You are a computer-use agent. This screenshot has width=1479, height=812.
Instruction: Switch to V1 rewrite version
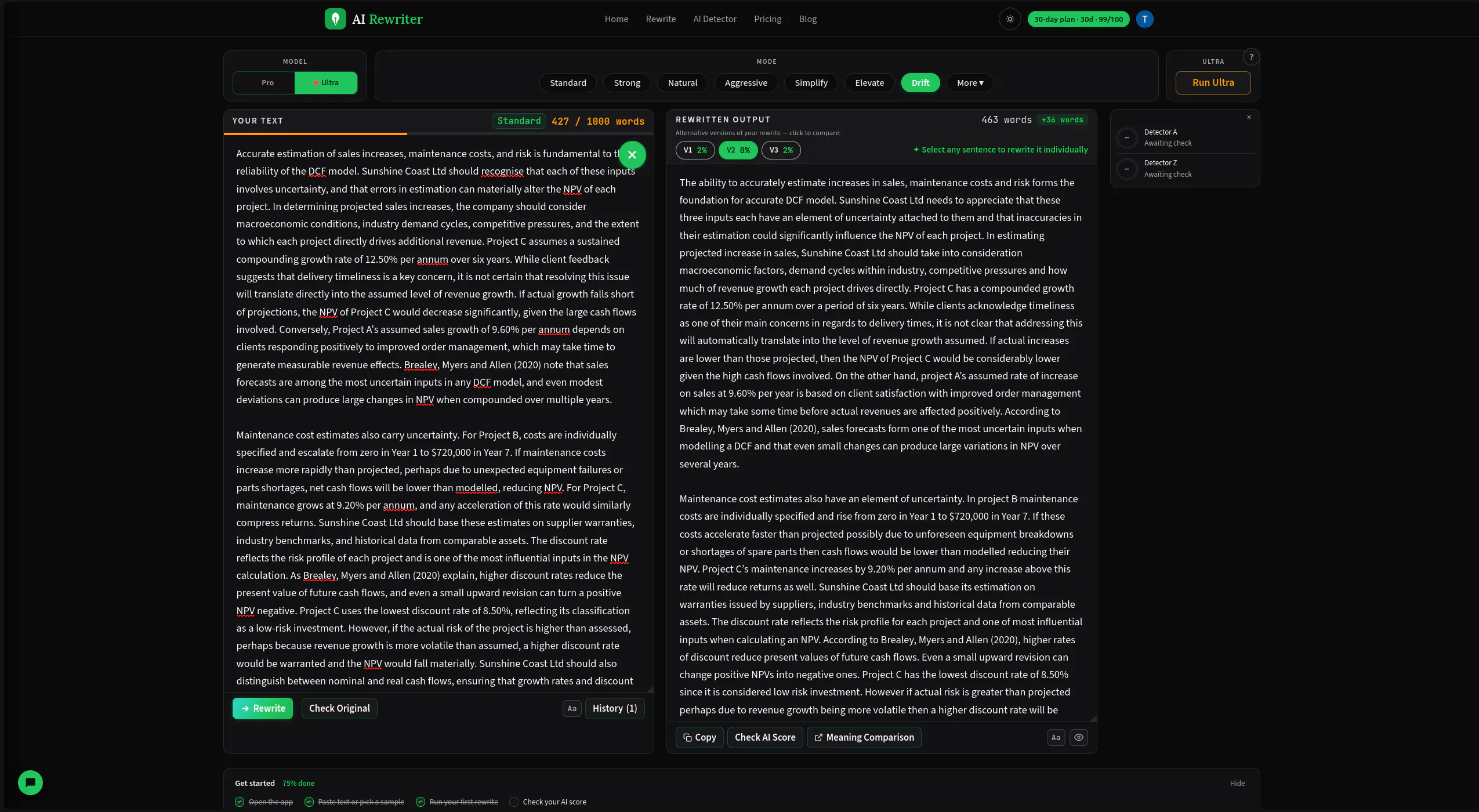(x=695, y=150)
